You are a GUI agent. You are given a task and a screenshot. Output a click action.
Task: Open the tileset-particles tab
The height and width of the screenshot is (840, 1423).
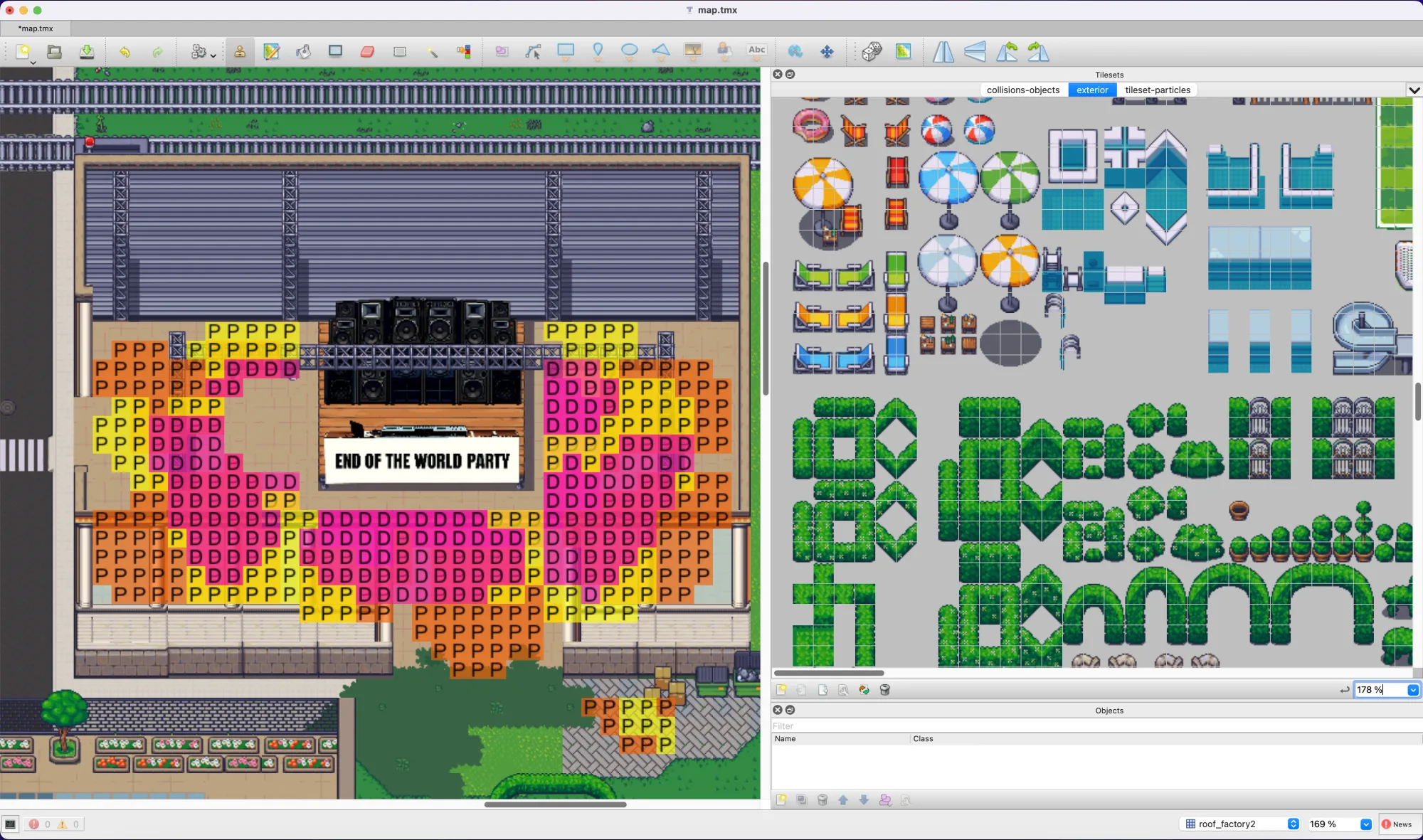point(1158,90)
